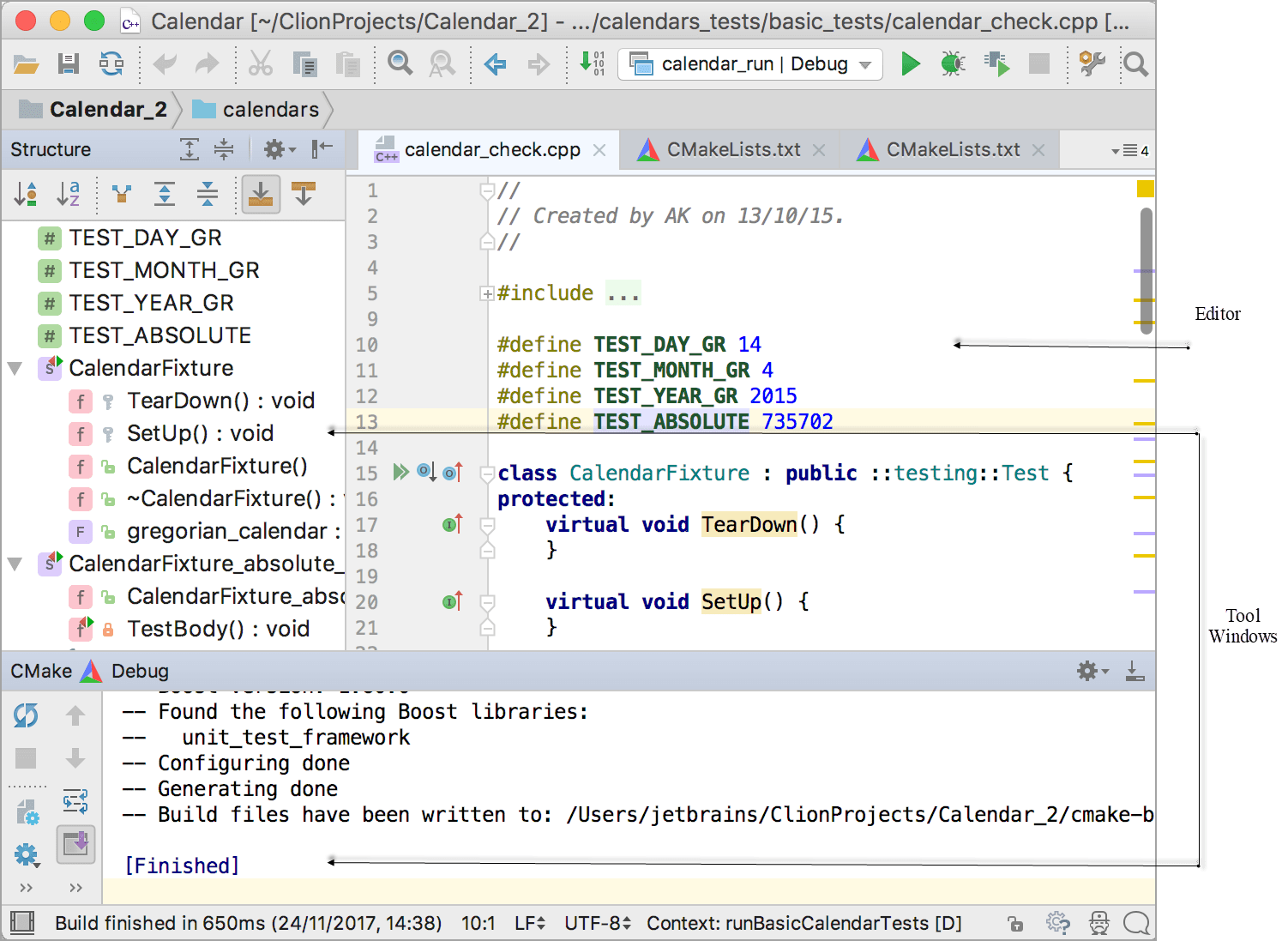Open line separator LF selector

click(529, 924)
